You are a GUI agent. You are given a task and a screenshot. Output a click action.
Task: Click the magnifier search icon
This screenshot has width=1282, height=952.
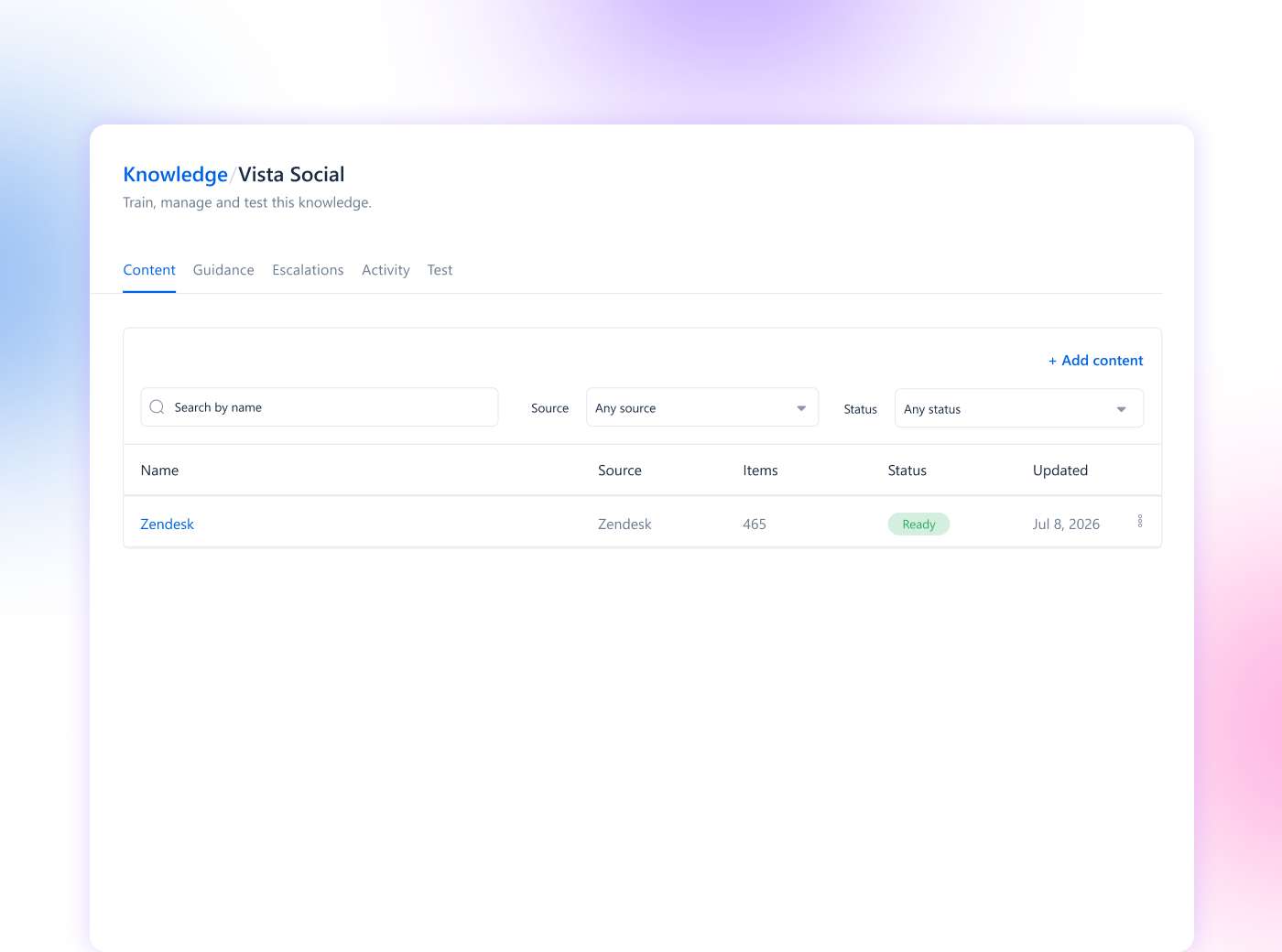click(x=158, y=407)
